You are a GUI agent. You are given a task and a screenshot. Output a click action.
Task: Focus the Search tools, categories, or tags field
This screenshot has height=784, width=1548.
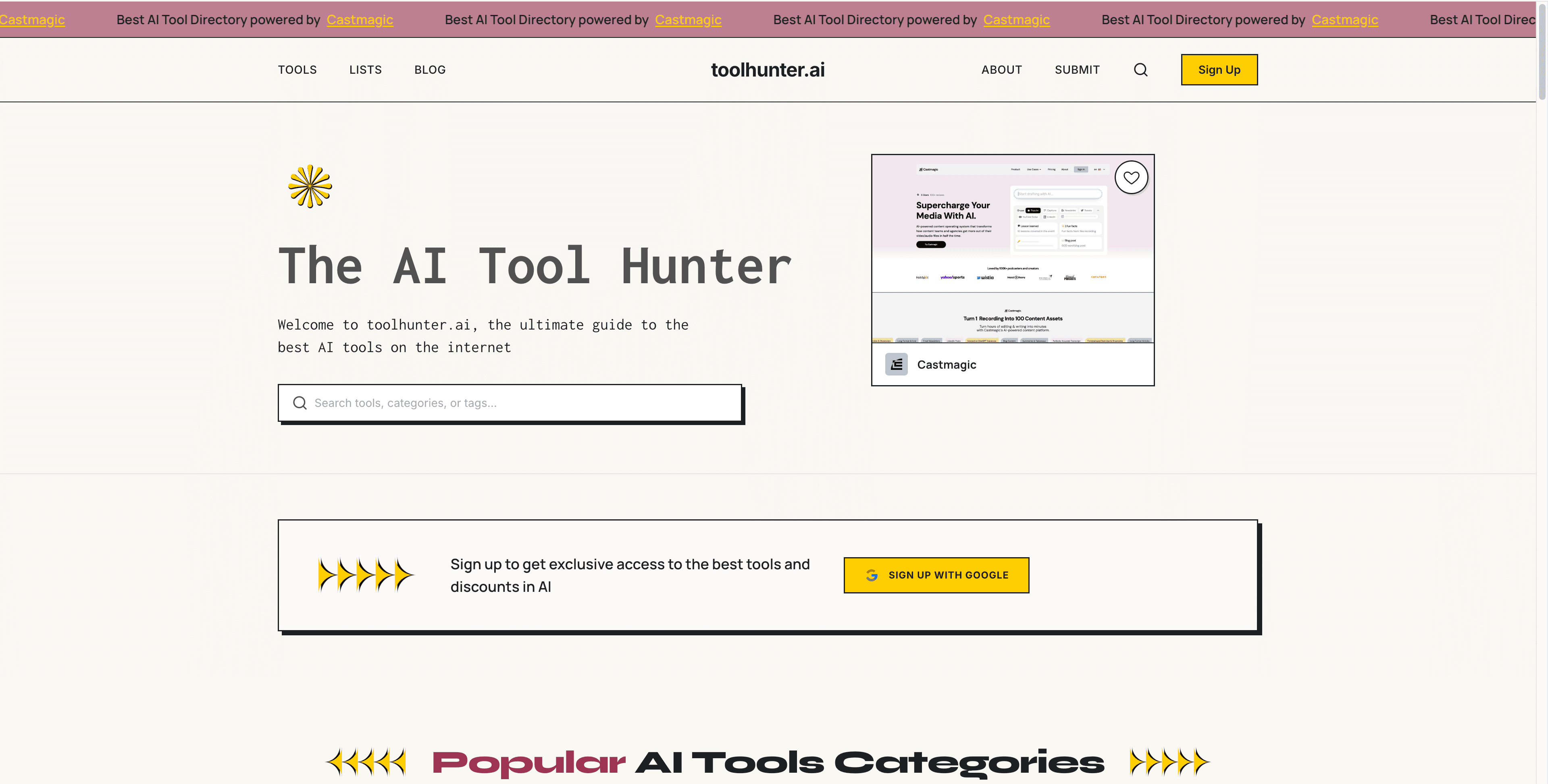(510, 402)
